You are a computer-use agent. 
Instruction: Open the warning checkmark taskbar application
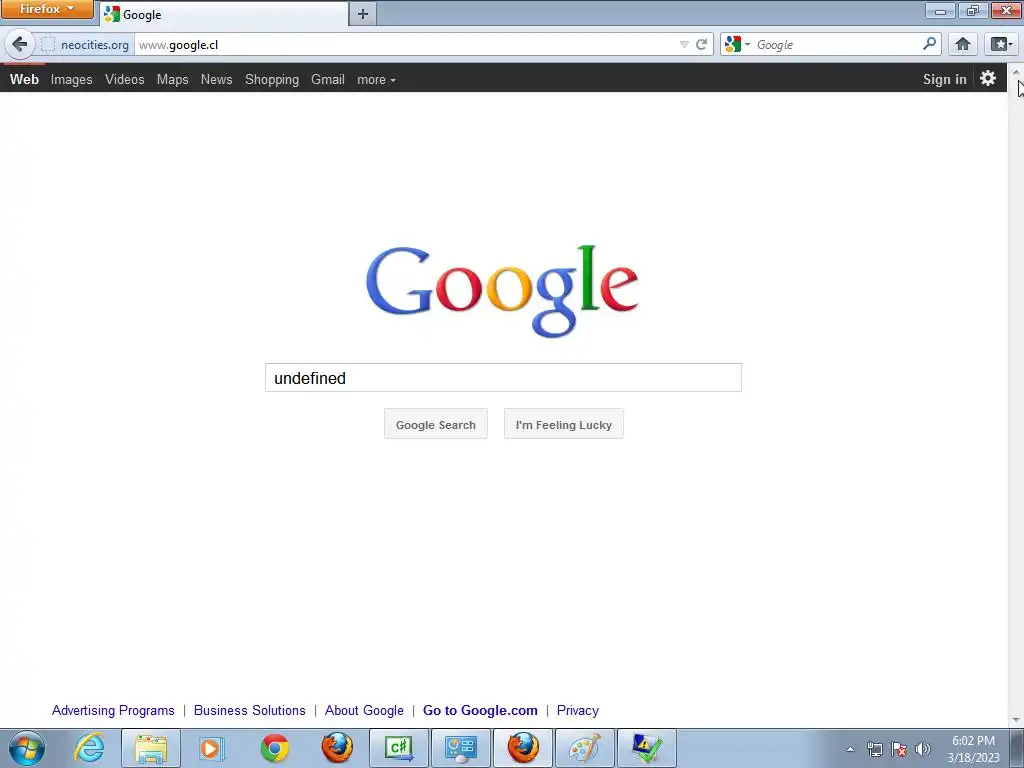point(647,748)
